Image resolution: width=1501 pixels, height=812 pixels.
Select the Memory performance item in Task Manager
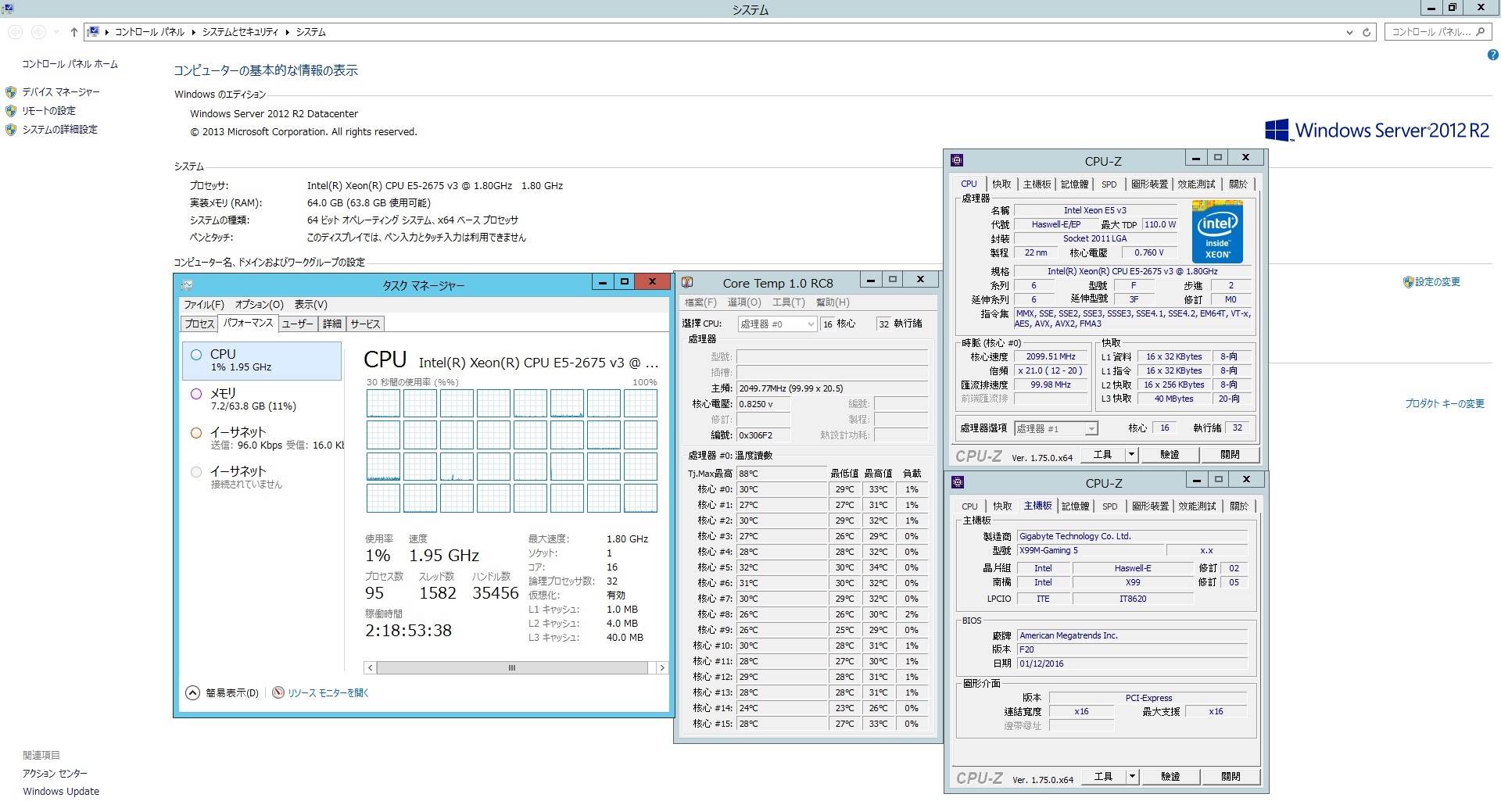[x=263, y=399]
